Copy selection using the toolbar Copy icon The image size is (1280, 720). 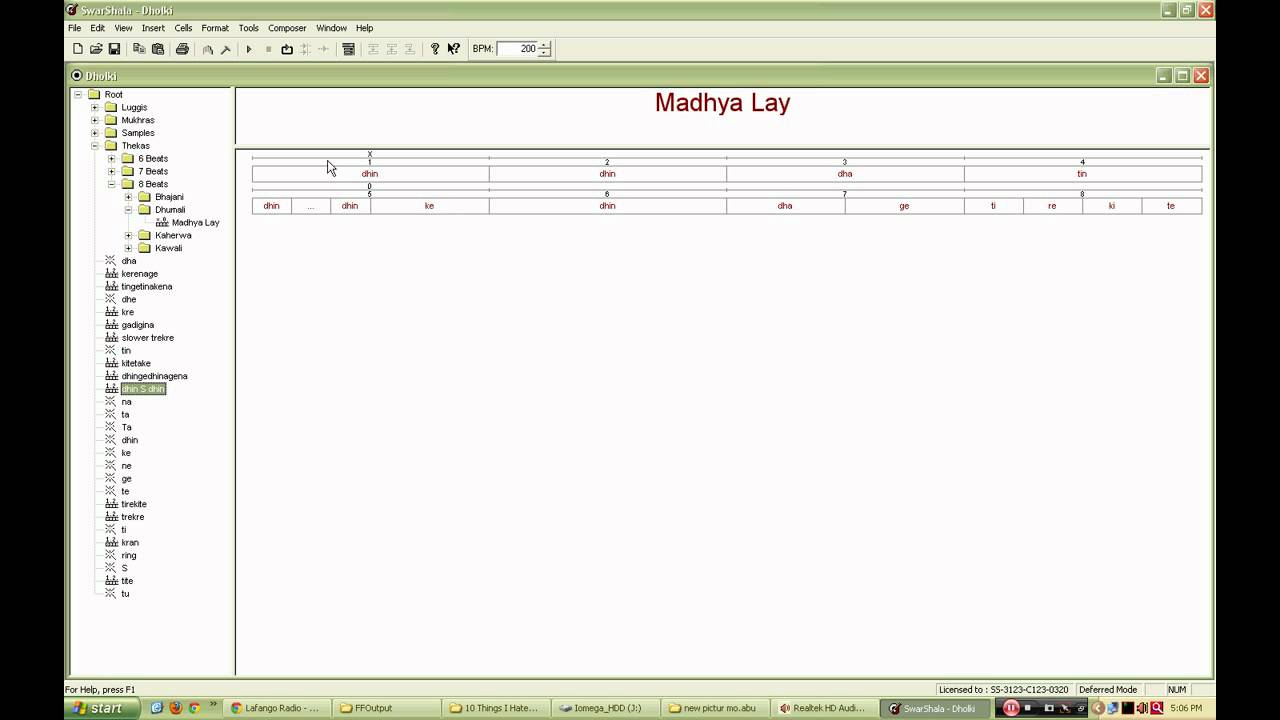[139, 49]
